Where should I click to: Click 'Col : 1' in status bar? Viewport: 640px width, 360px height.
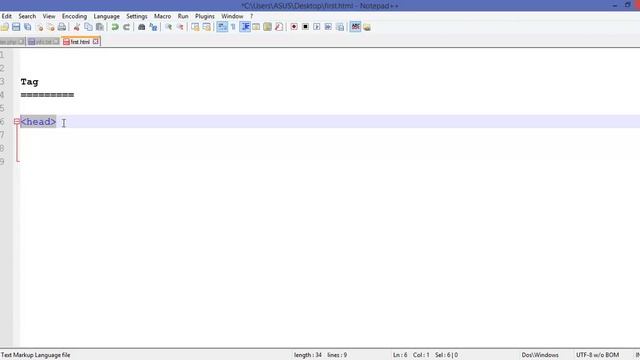pyautogui.click(x=421, y=355)
